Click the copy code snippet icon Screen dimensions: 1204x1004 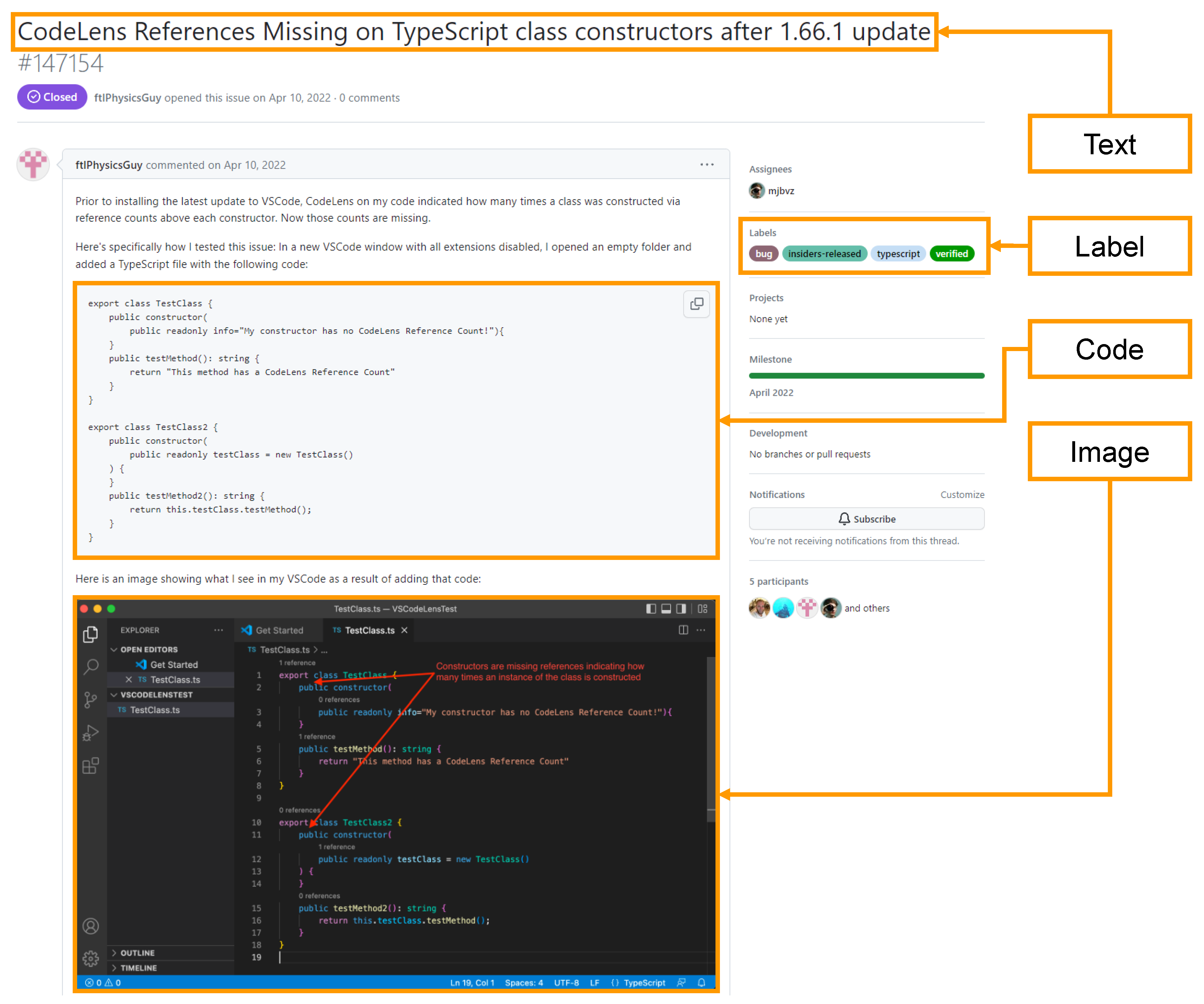point(696,304)
